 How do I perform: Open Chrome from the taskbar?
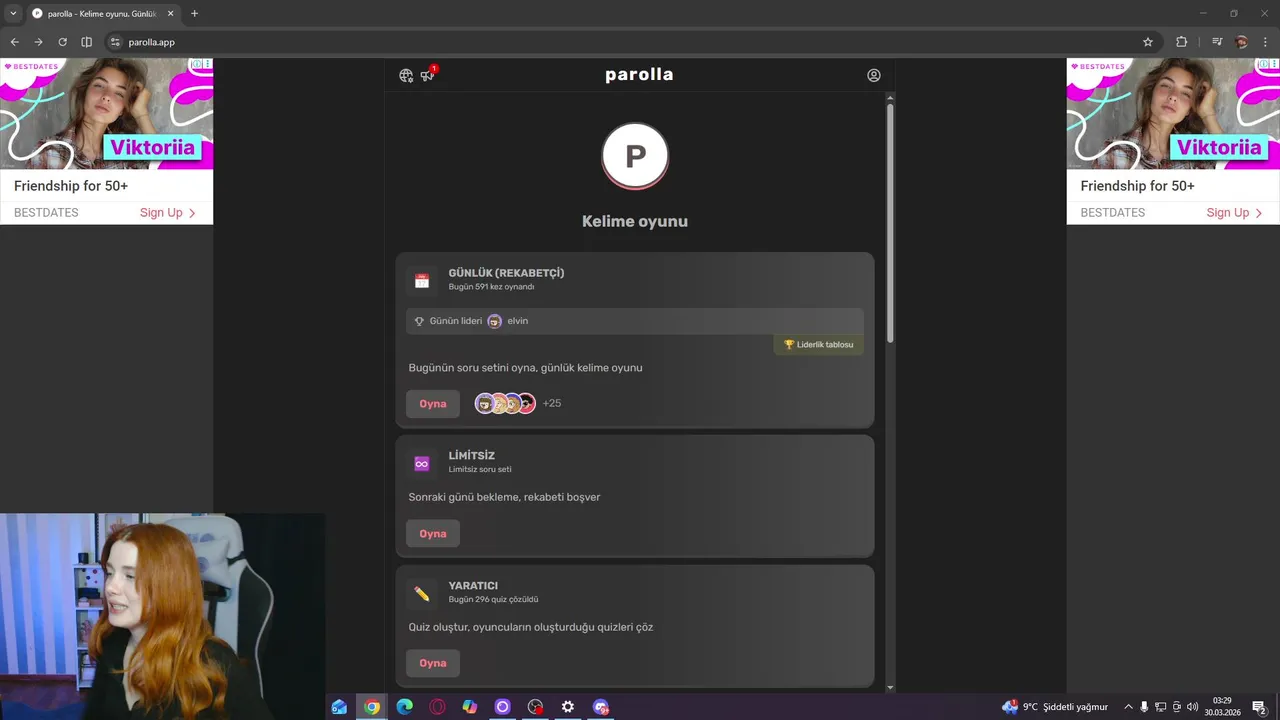click(372, 707)
